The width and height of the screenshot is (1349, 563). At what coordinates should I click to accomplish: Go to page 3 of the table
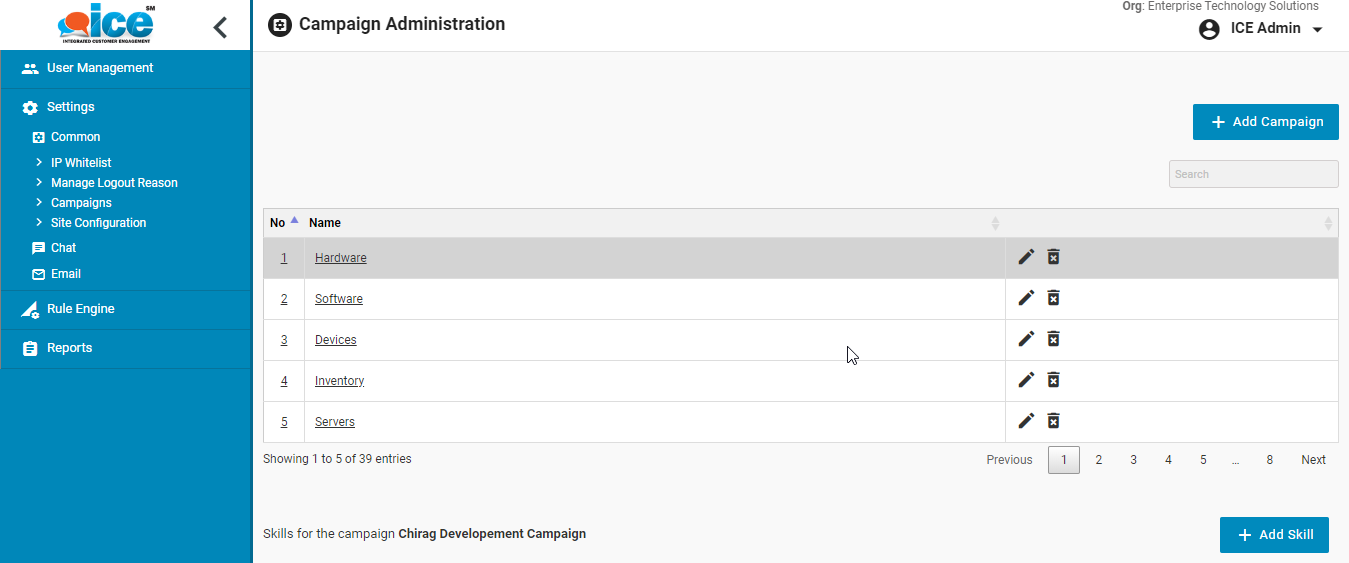pos(1133,460)
